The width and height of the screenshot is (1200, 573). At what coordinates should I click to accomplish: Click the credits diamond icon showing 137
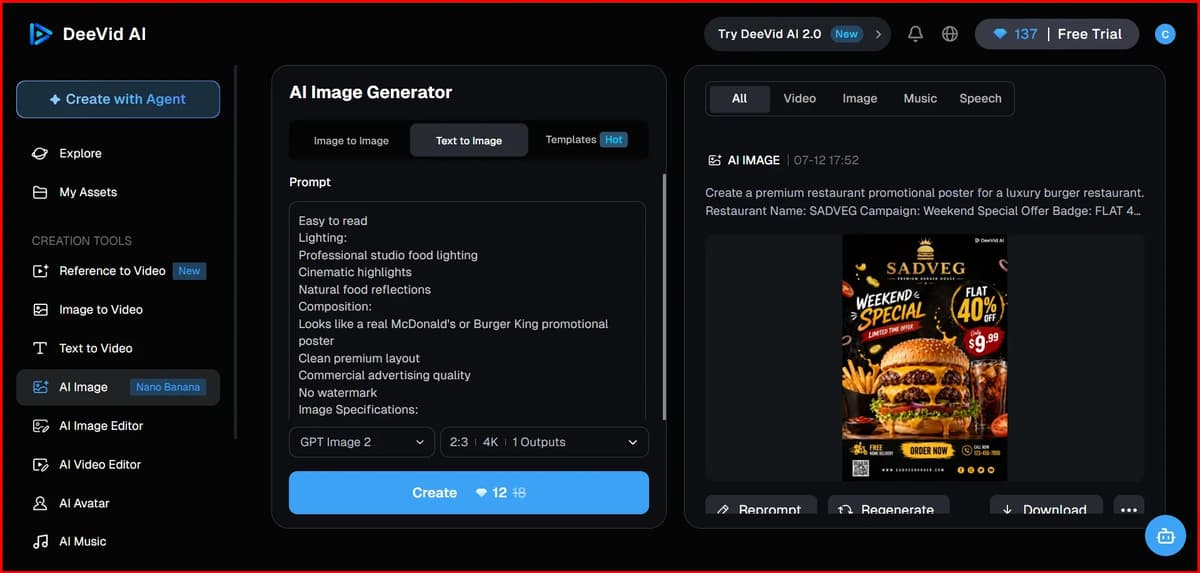coord(1000,34)
